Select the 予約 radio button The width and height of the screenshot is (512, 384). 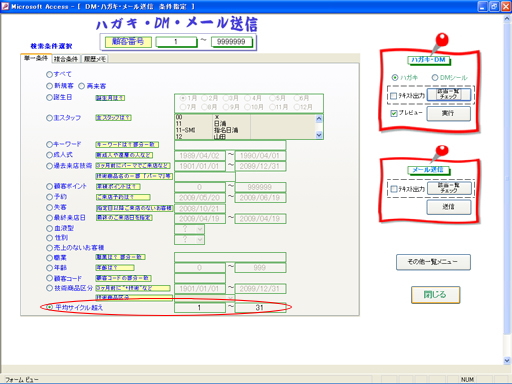point(49,197)
